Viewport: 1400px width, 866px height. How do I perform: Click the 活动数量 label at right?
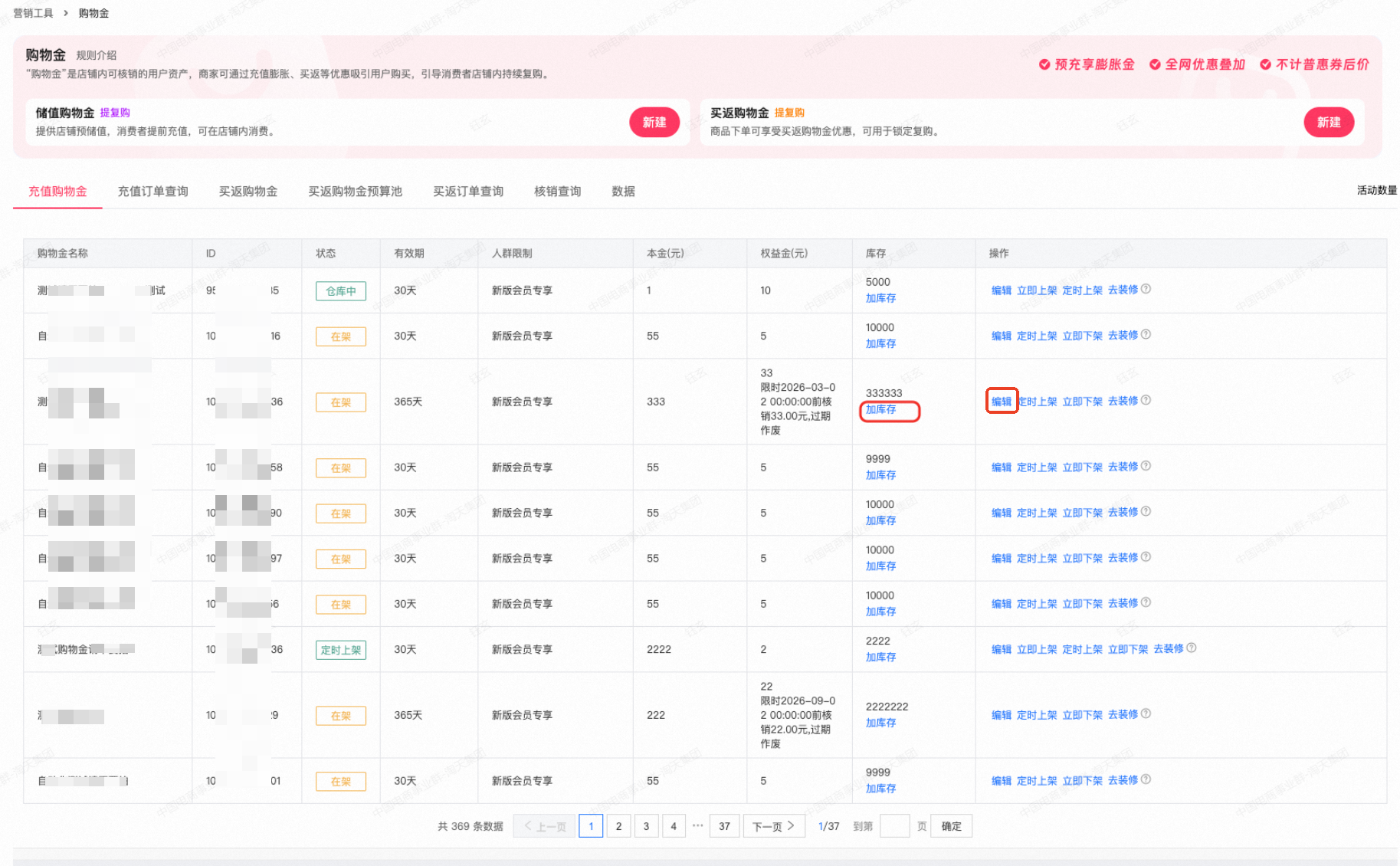tap(1377, 190)
